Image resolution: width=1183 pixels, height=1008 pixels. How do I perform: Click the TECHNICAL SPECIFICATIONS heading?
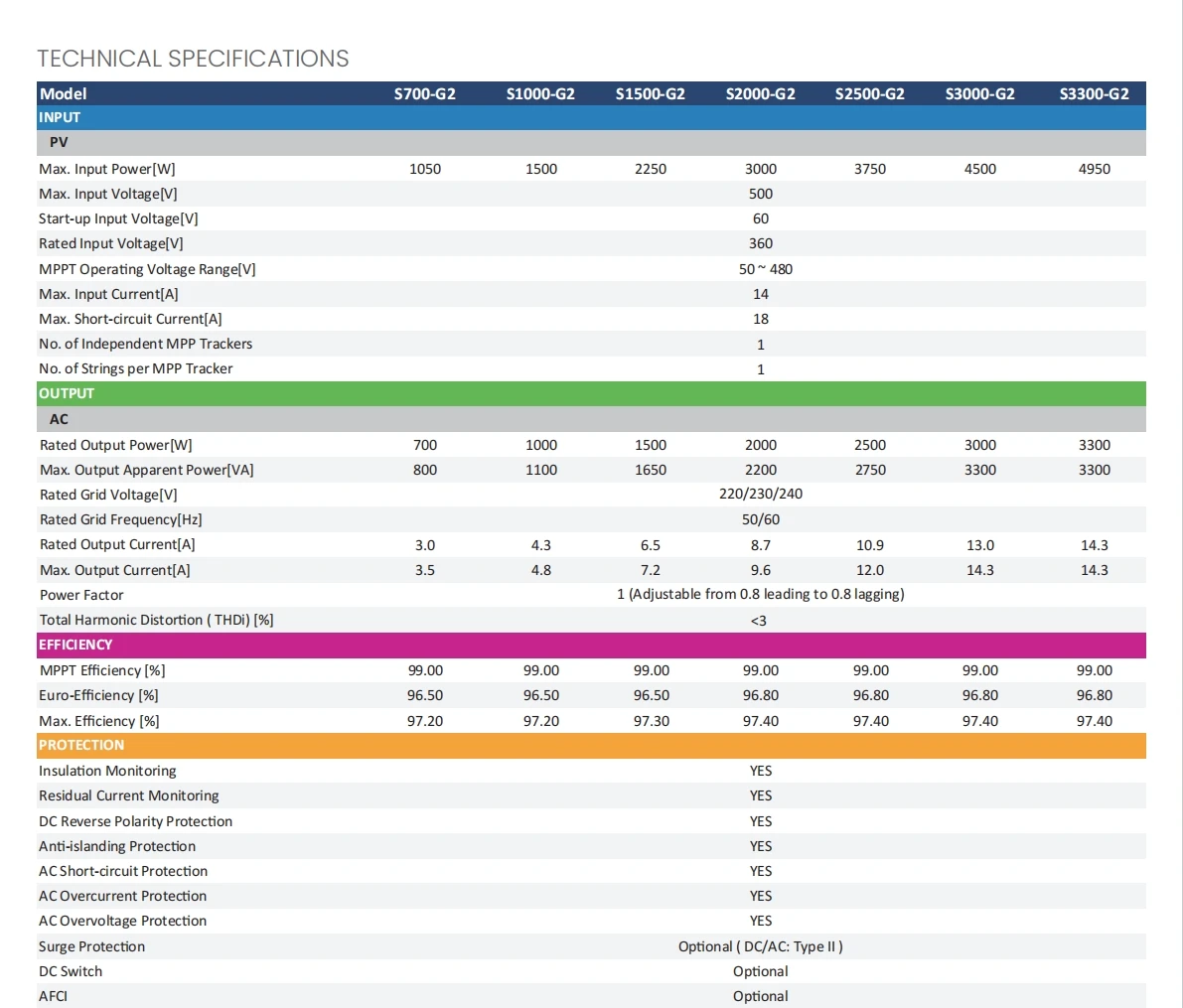pyautogui.click(x=193, y=58)
